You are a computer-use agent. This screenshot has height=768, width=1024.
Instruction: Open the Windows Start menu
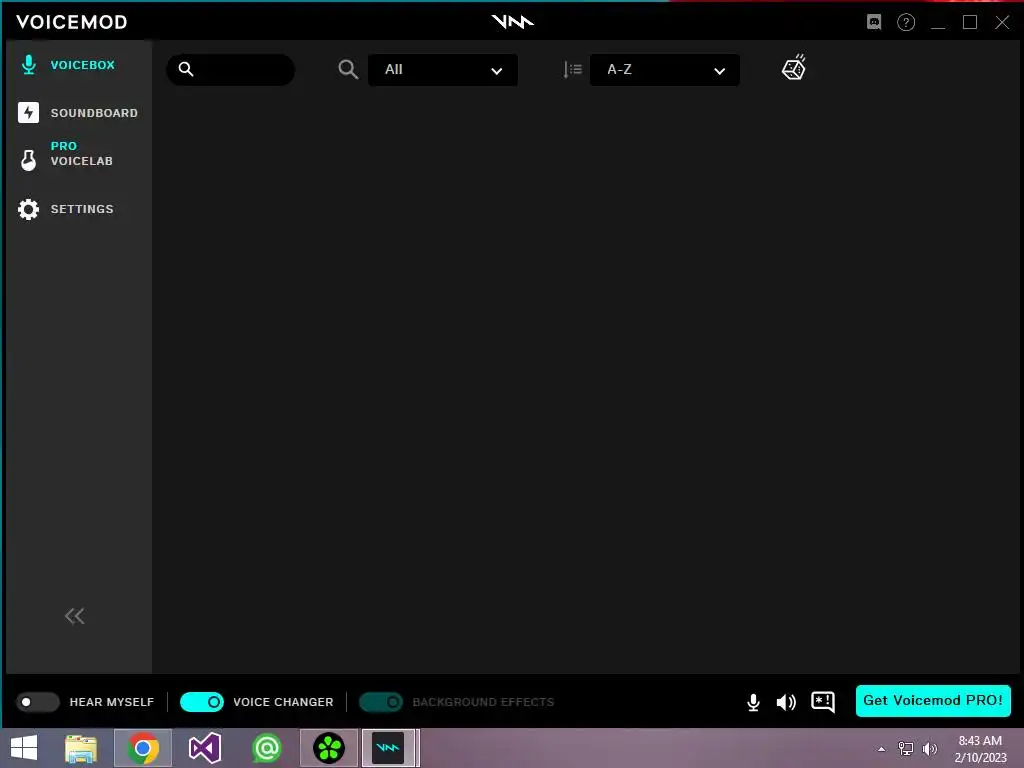coord(24,748)
